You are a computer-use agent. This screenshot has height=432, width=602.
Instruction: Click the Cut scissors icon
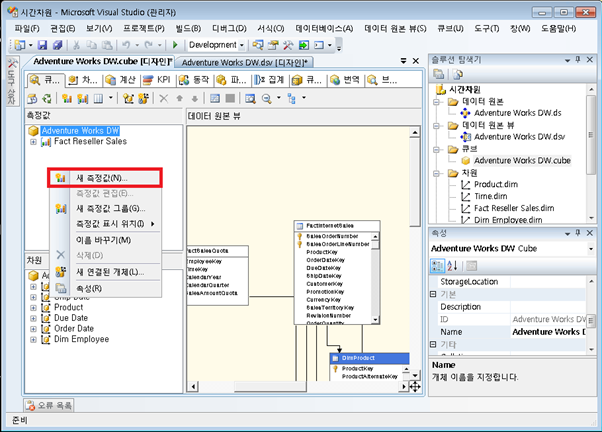pyautogui.click(x=76, y=45)
